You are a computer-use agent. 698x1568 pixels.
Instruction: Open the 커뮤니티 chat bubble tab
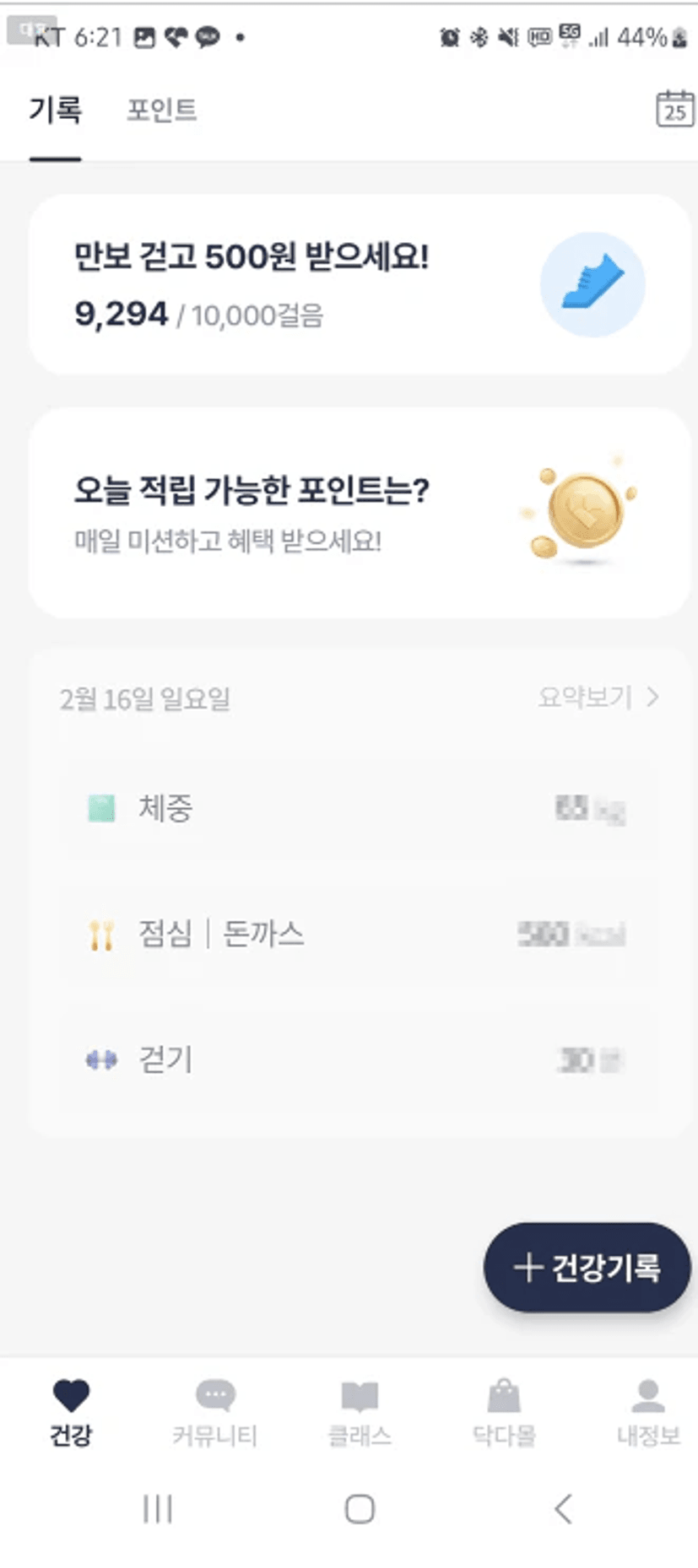pyautogui.click(x=214, y=1412)
